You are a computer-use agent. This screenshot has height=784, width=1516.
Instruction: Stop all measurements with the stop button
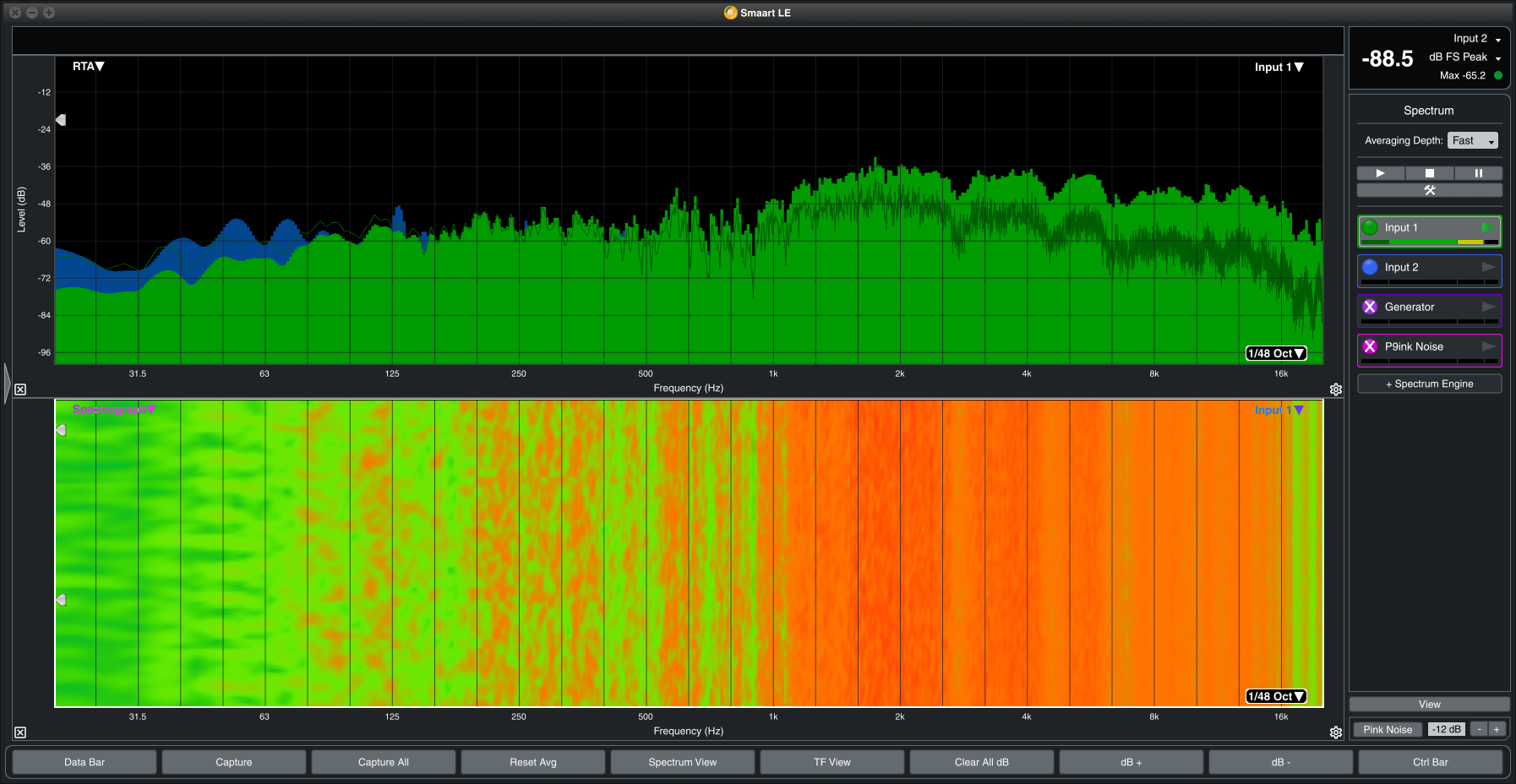click(1429, 173)
